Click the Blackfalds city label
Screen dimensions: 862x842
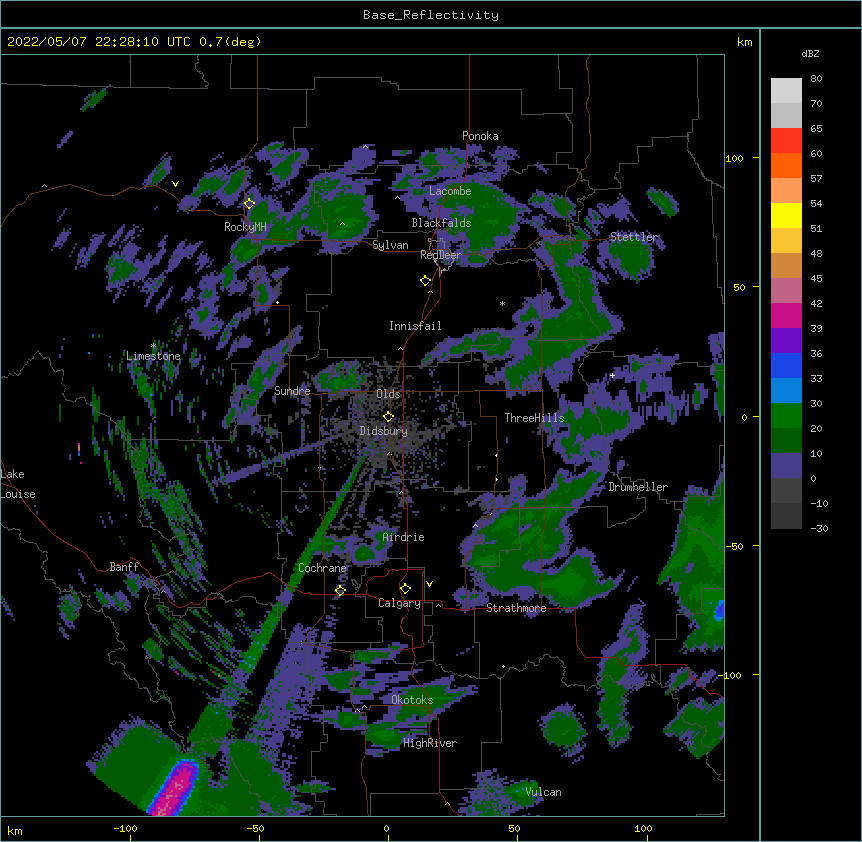point(441,223)
